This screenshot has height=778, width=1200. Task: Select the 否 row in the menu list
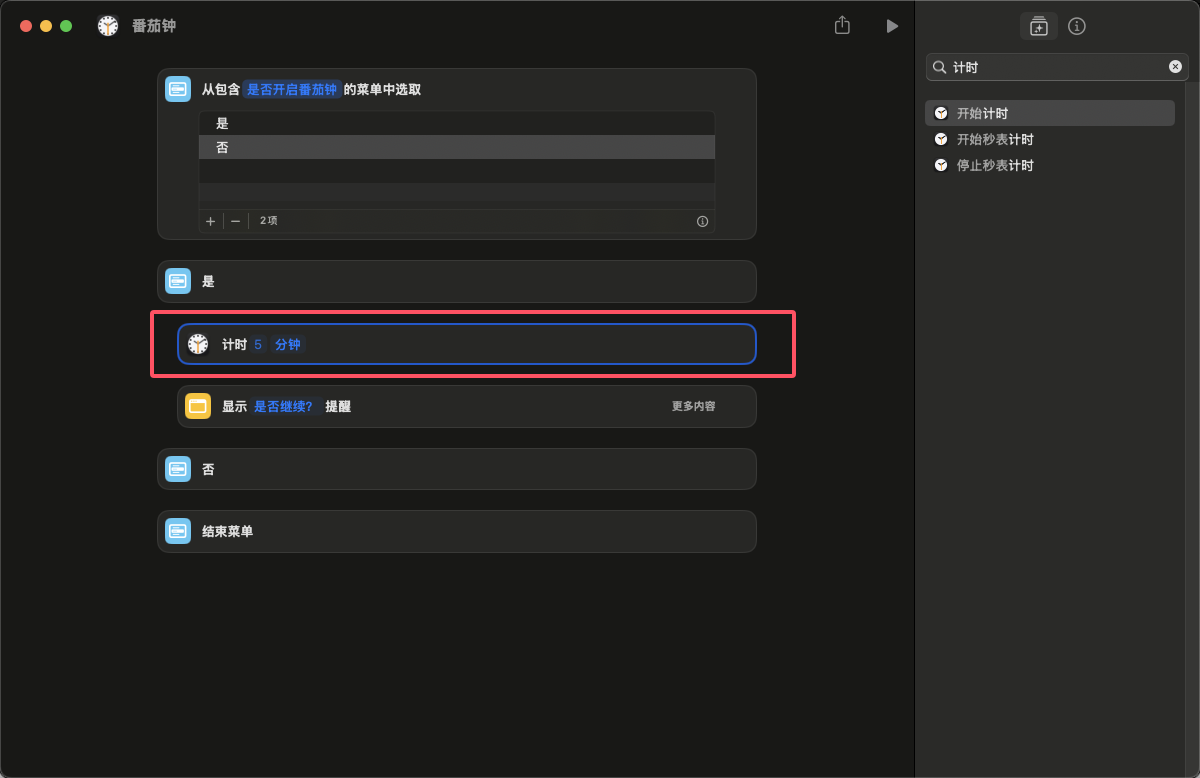pyautogui.click(x=456, y=147)
